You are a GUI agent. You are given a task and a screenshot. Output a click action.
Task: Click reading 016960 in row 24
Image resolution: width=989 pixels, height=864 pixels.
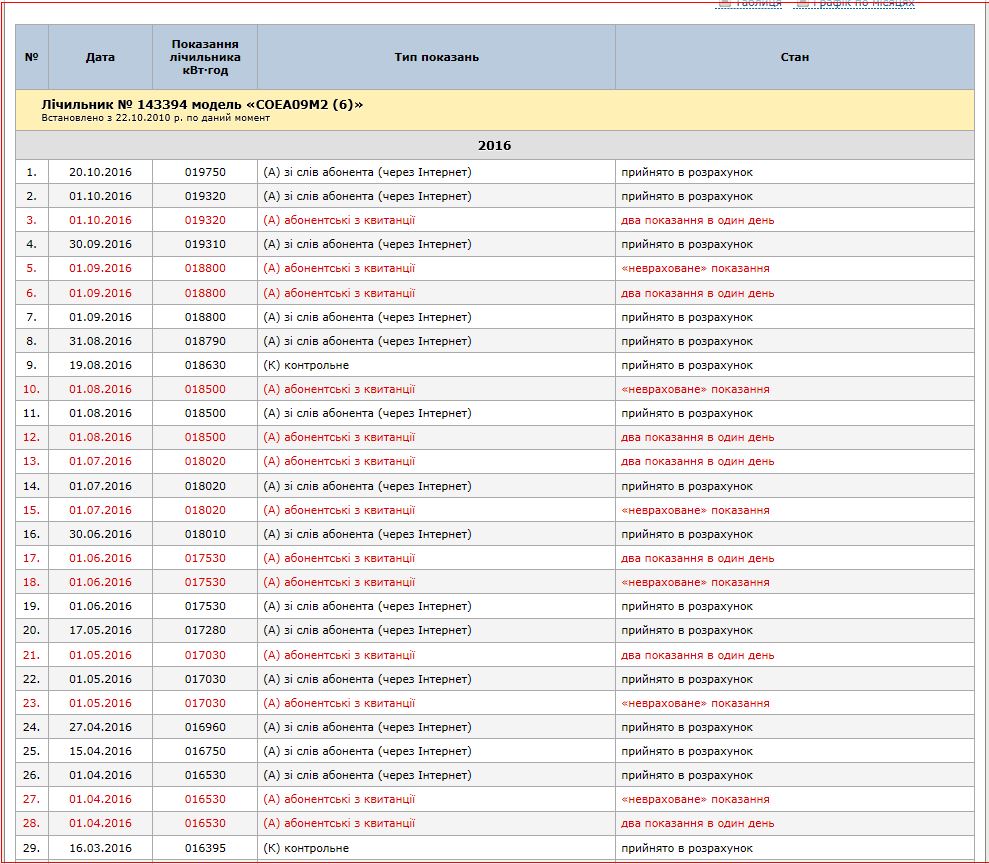pos(205,727)
